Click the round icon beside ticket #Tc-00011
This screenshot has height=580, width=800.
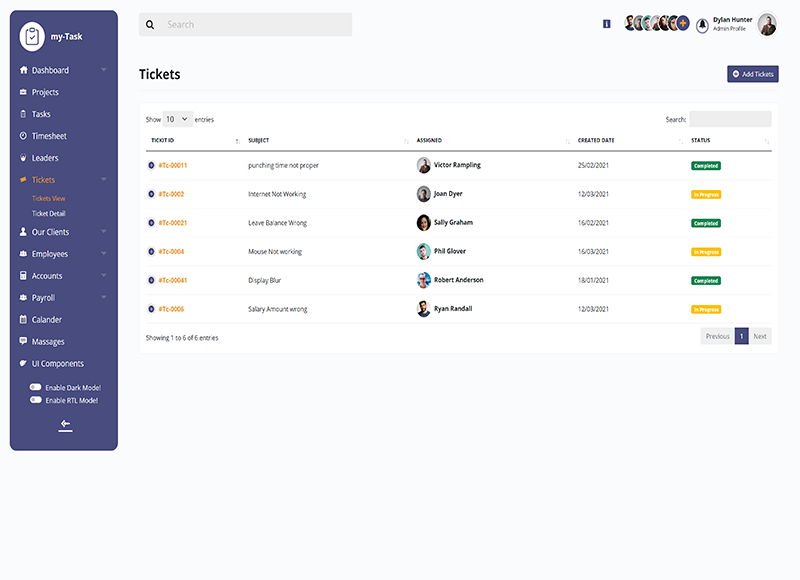point(151,165)
